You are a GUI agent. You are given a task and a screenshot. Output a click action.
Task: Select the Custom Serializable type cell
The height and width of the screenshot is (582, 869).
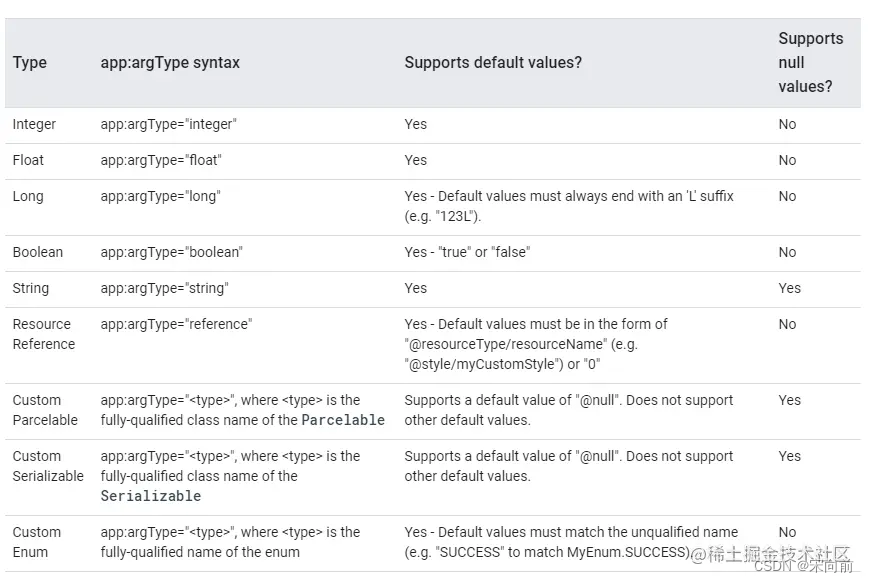click(48, 466)
